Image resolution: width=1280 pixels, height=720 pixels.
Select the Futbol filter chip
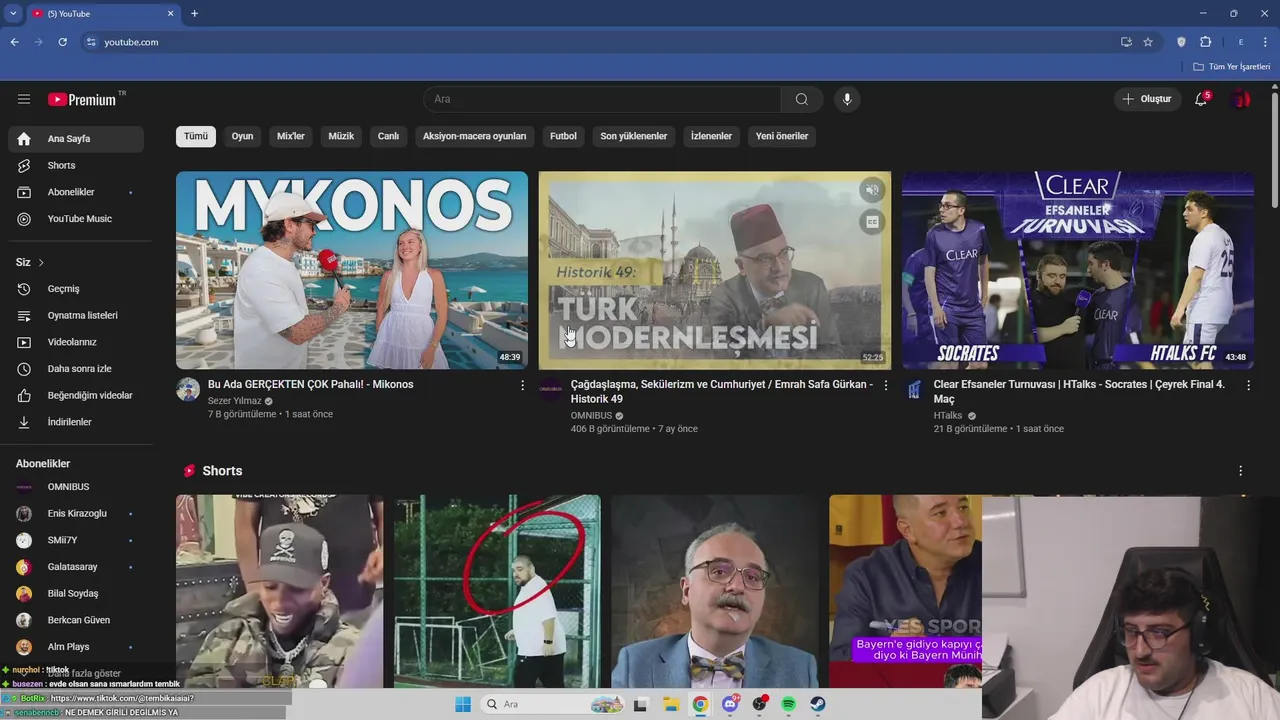tap(563, 136)
